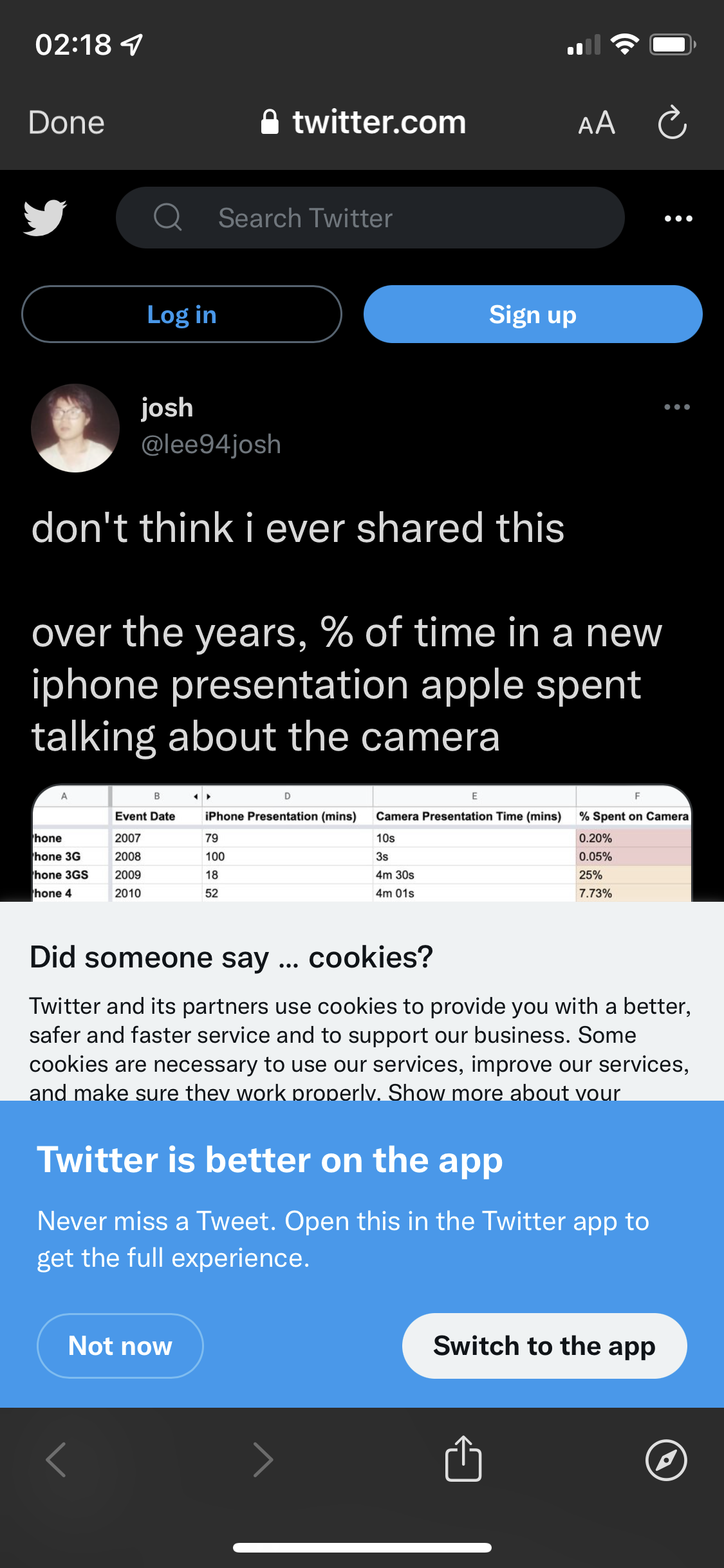Image resolution: width=724 pixels, height=1568 pixels.
Task: Open the top bar three-dot menu
Action: coord(678,218)
